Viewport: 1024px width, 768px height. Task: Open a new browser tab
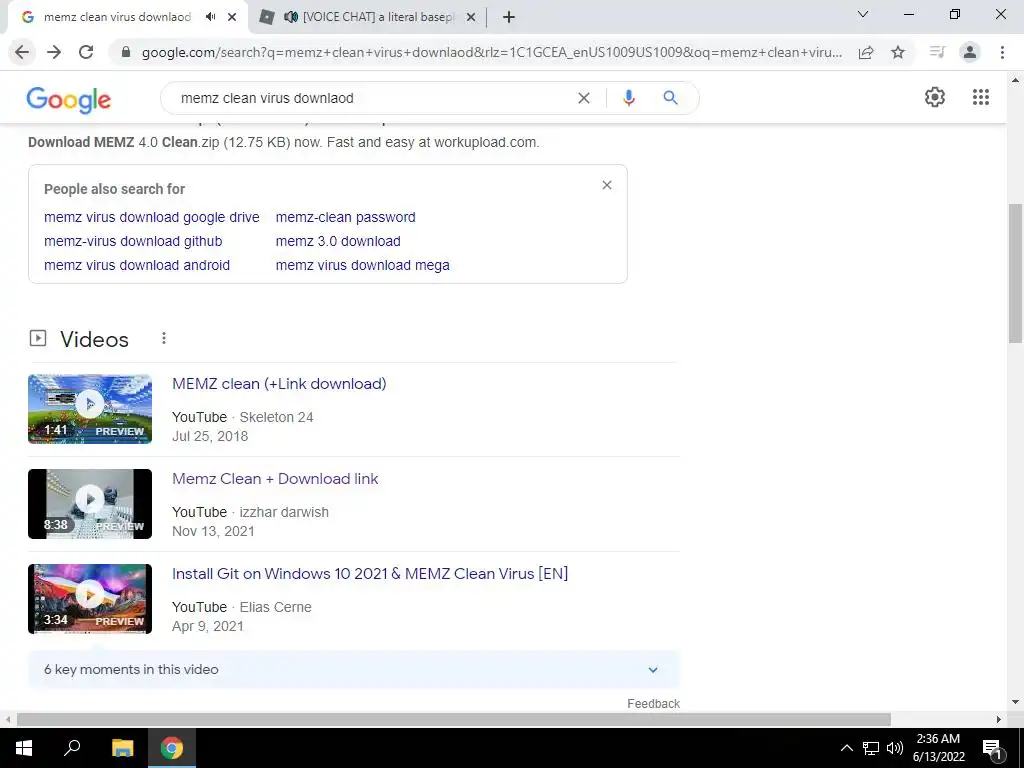[509, 17]
